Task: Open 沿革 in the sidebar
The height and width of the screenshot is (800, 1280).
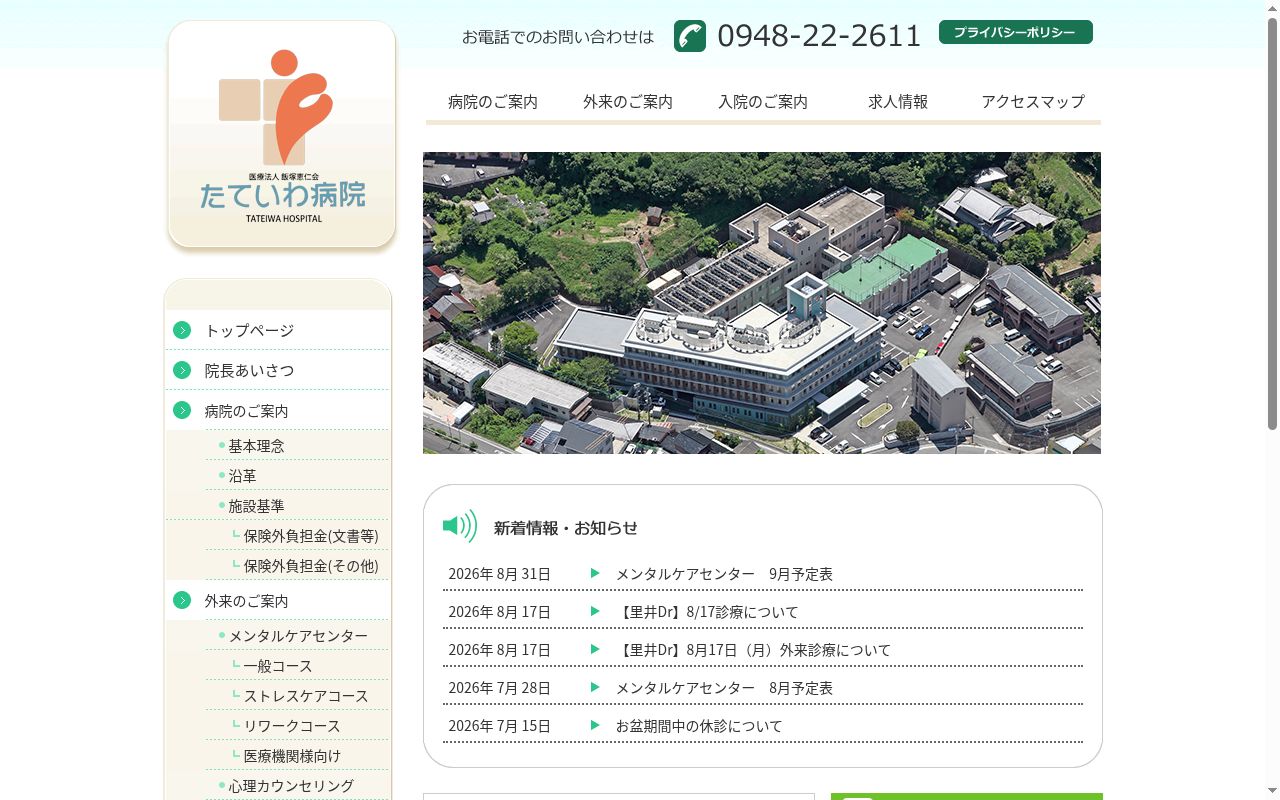Action: pyautogui.click(x=242, y=476)
